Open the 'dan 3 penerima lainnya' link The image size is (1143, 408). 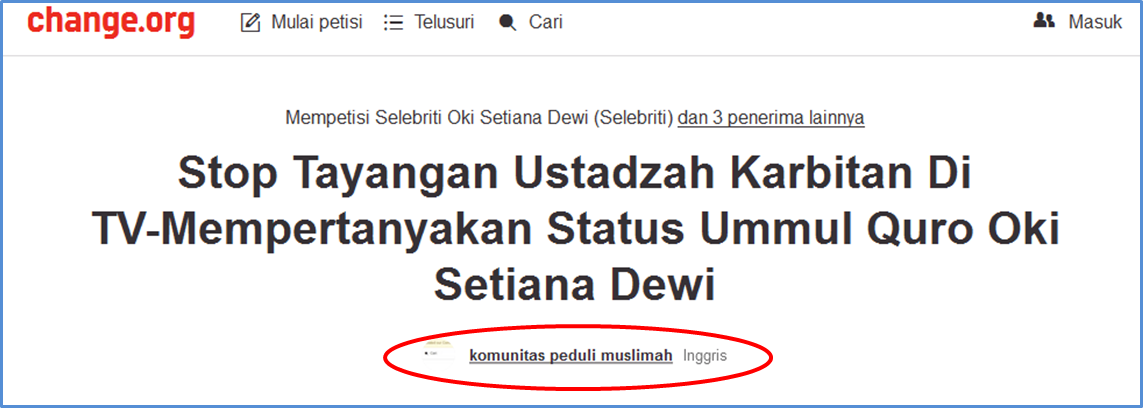click(x=771, y=118)
